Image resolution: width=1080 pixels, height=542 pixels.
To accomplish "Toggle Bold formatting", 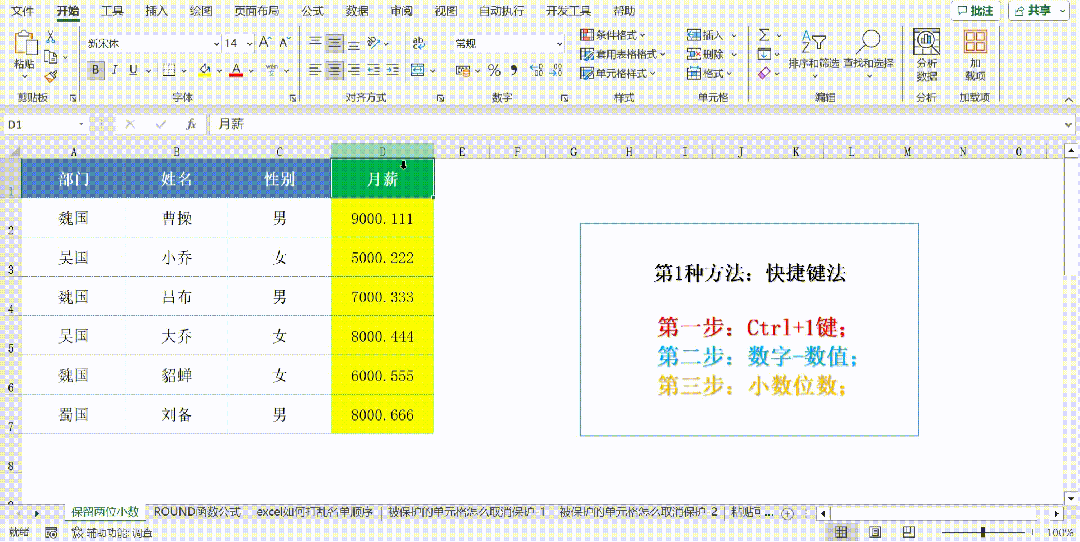I will tap(96, 70).
